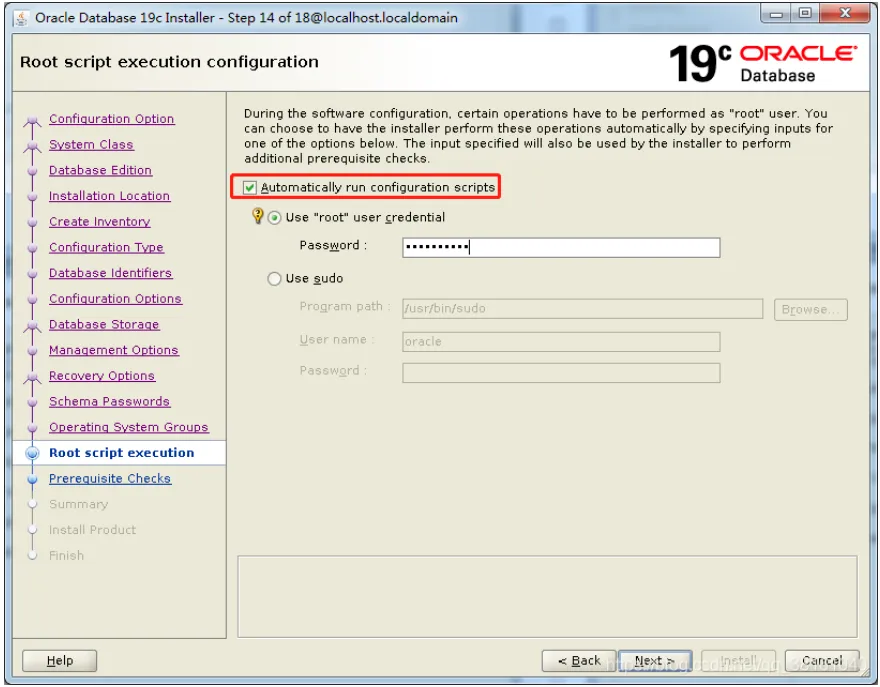
Task: Click the sudo Password field
Action: click(x=561, y=373)
